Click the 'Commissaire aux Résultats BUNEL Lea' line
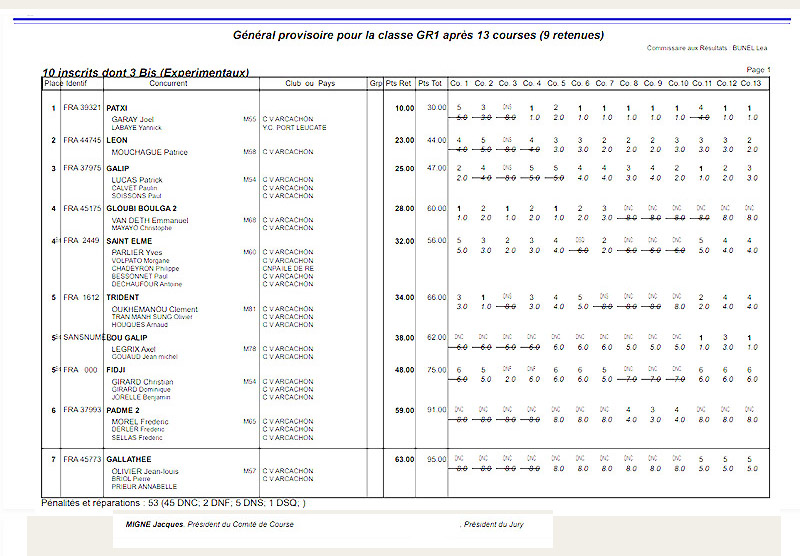800x556 pixels. (707, 48)
